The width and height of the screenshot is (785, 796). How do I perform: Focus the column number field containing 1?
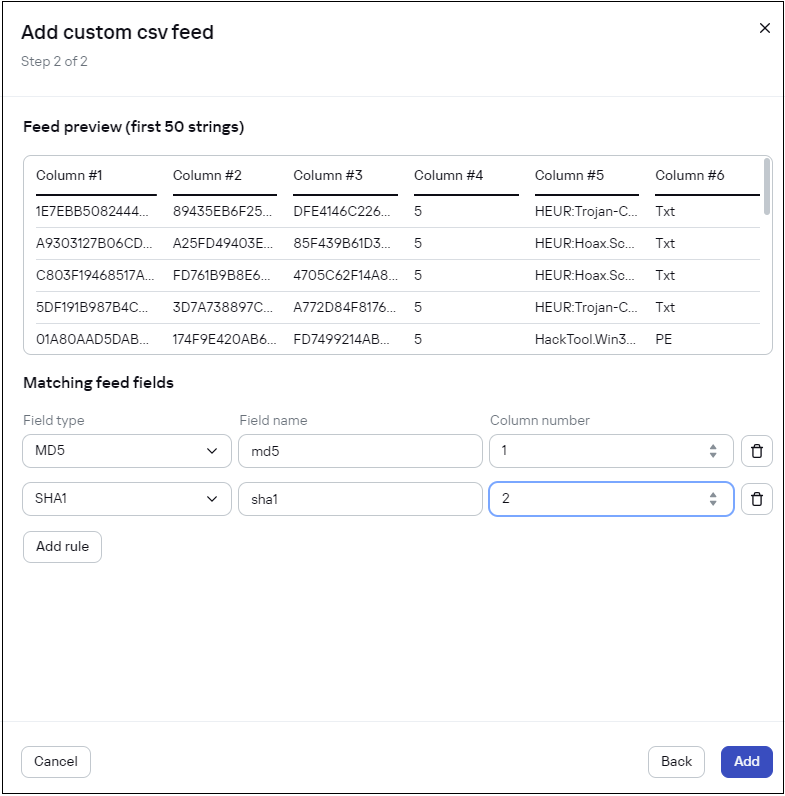(595, 451)
